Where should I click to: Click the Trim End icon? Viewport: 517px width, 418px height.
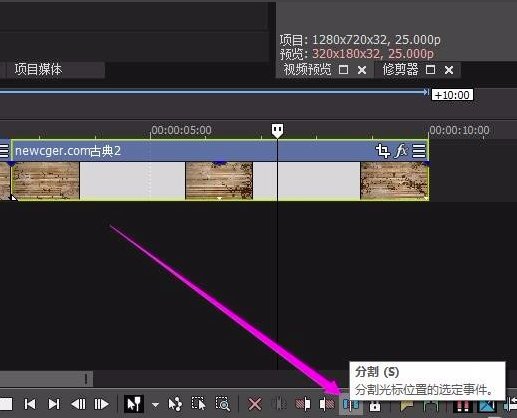point(327,404)
